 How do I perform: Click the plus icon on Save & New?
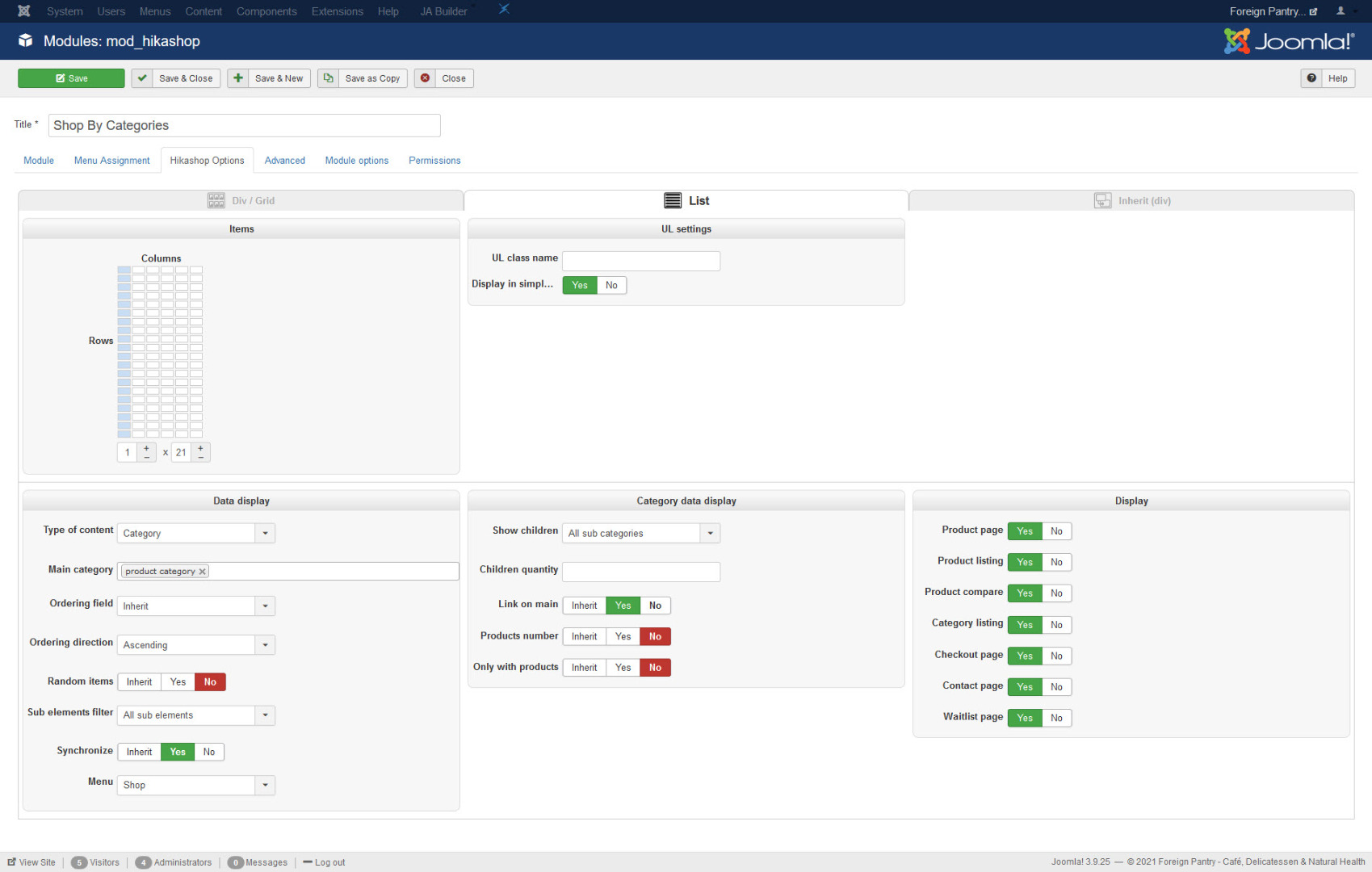pyautogui.click(x=238, y=78)
